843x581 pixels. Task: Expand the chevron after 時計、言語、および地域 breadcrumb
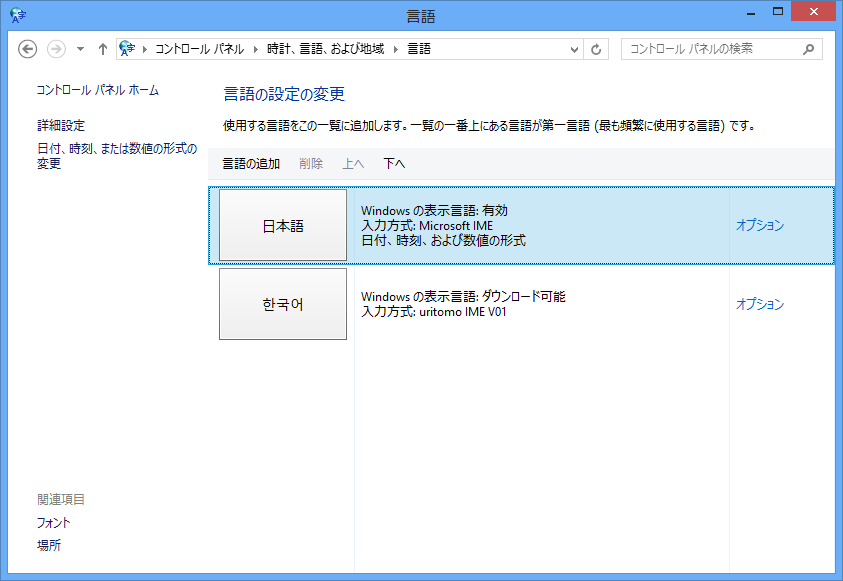(x=396, y=49)
